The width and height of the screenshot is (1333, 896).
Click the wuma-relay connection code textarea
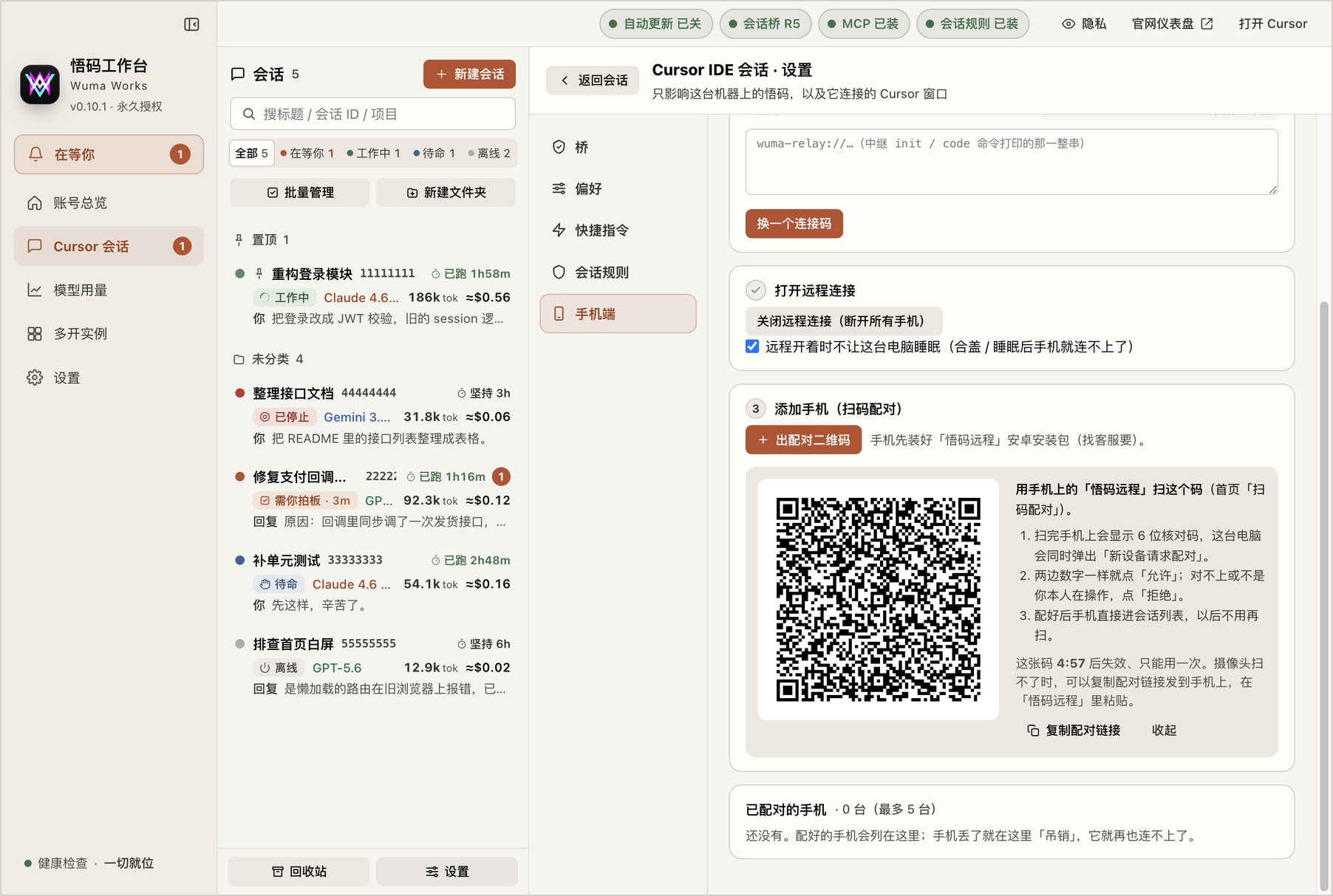tap(1012, 162)
